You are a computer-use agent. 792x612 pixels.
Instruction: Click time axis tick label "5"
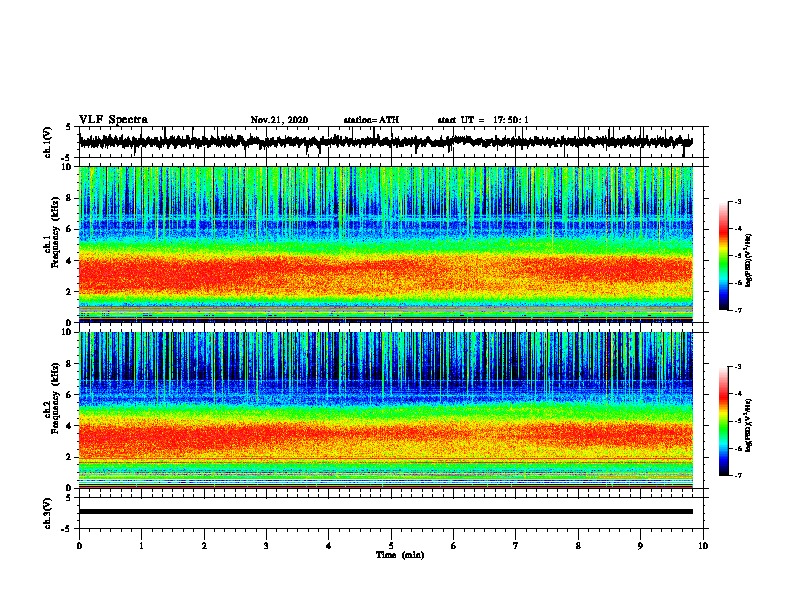point(391,546)
